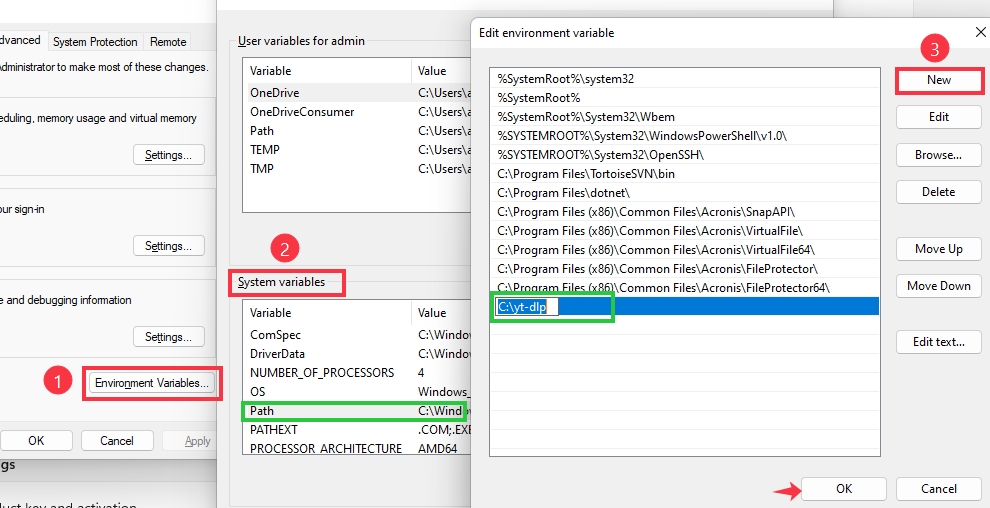Switch to the System Protection tab
This screenshot has height=508, width=990.
[x=95, y=42]
